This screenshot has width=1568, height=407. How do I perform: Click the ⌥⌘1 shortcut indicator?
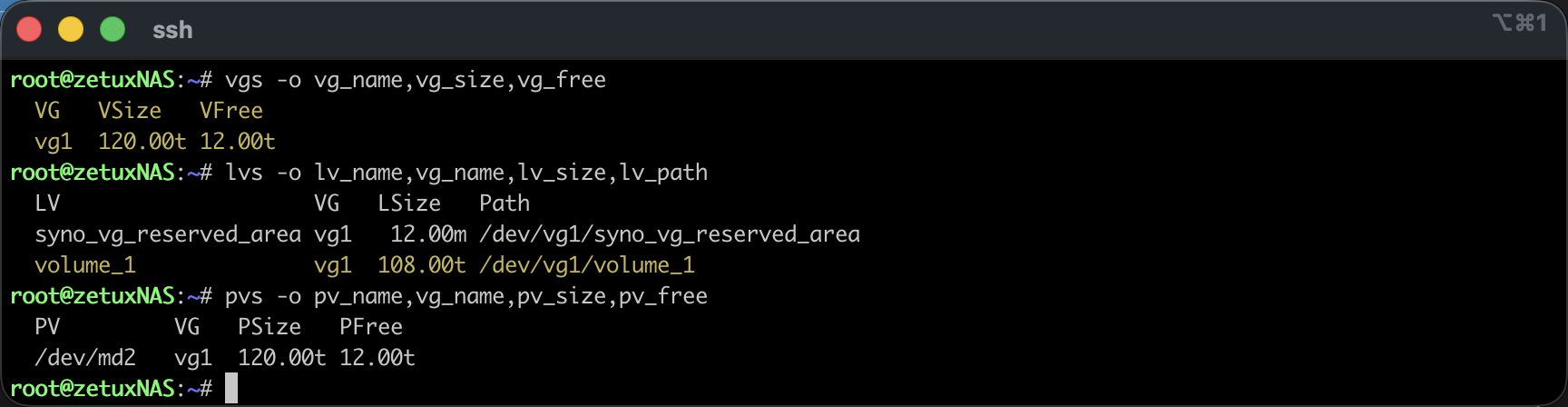coord(1519,23)
